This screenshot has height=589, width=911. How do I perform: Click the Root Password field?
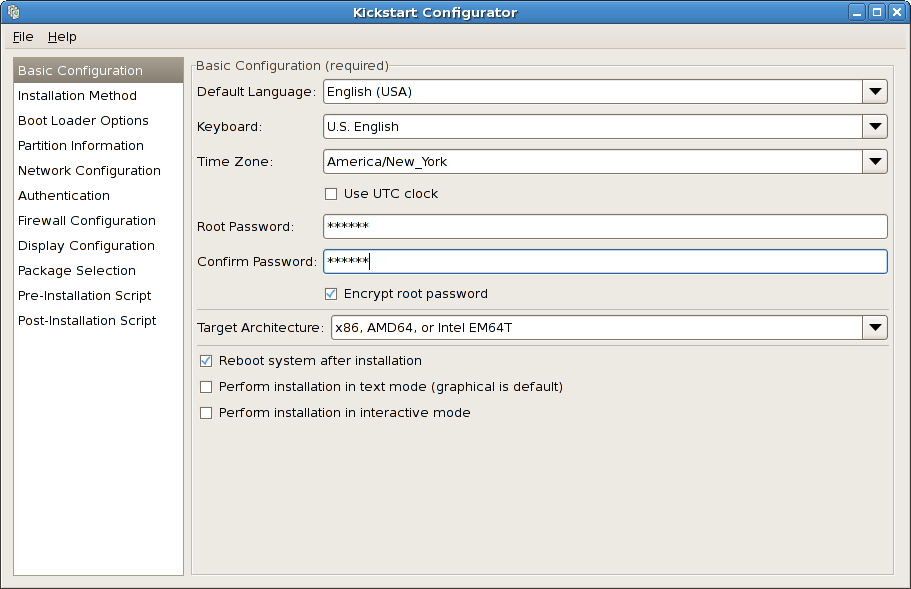tap(605, 227)
